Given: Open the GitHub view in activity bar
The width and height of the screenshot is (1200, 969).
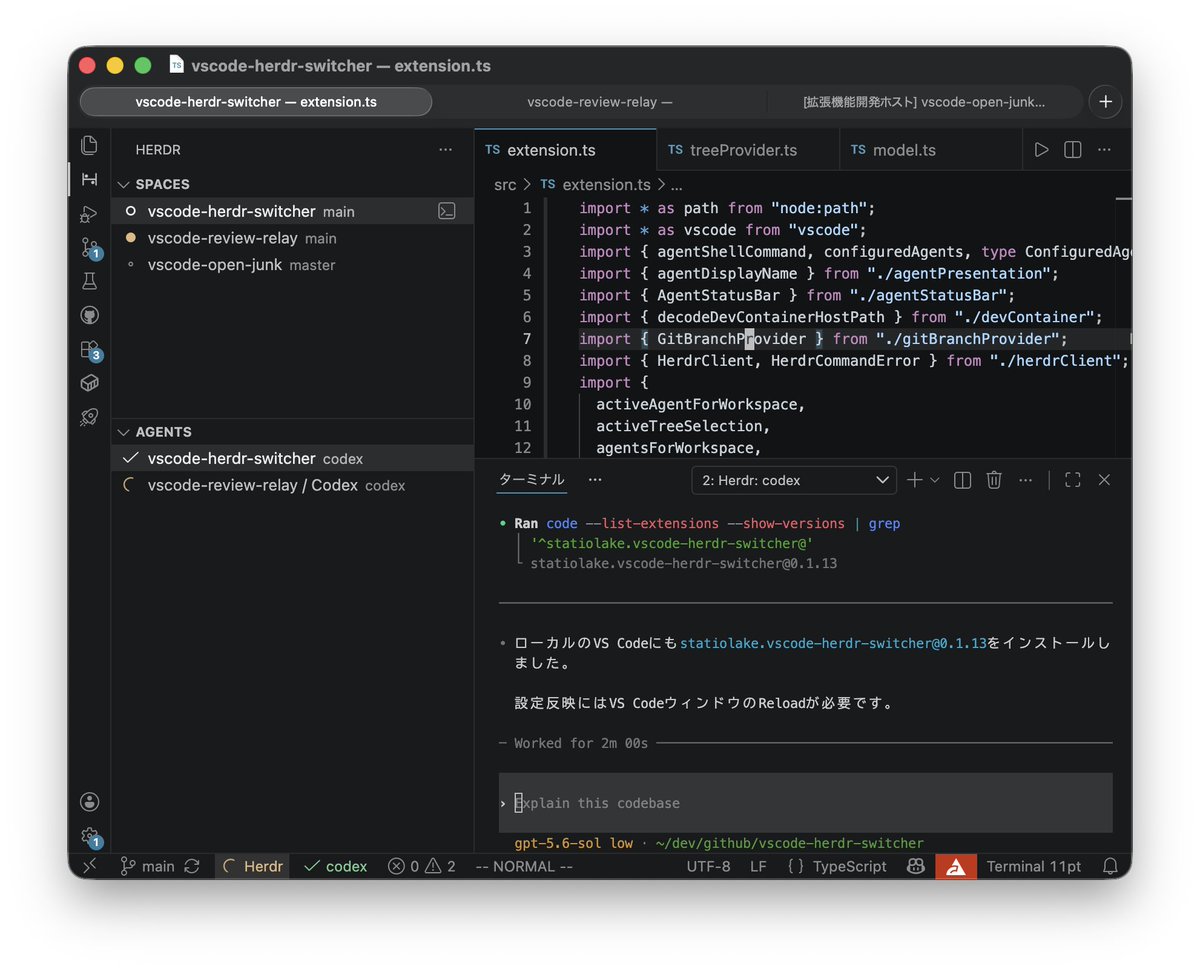Looking at the screenshot, I should coord(89,316).
